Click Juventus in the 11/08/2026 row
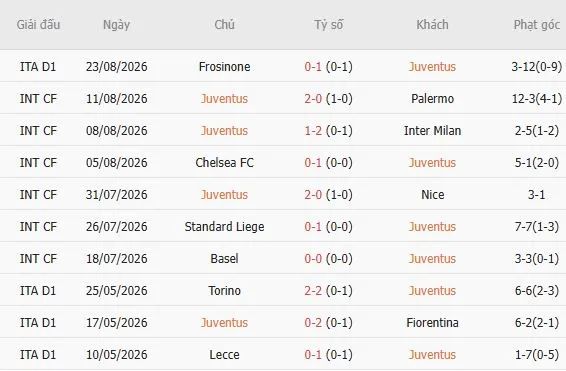Screen dimensions: 566x371 (224, 99)
